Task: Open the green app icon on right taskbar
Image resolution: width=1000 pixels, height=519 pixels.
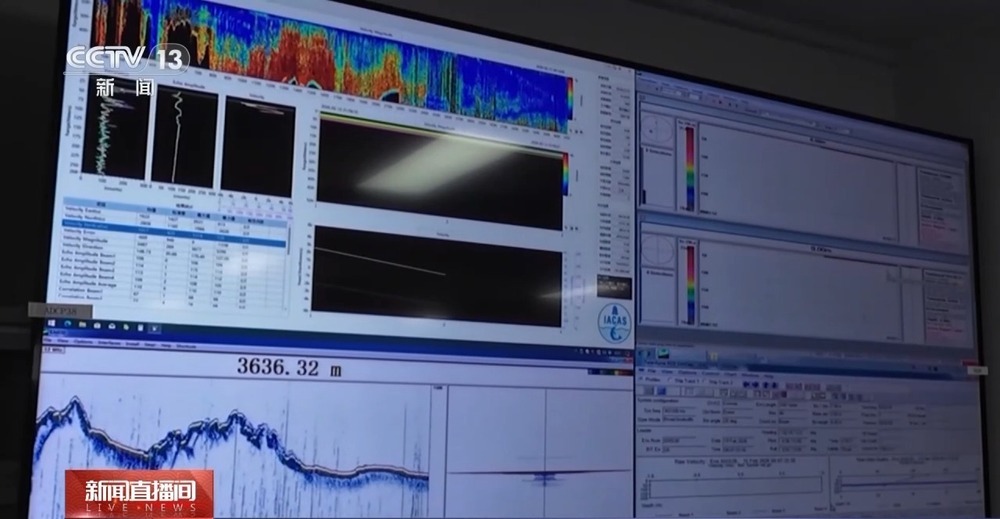Action: click(661, 355)
